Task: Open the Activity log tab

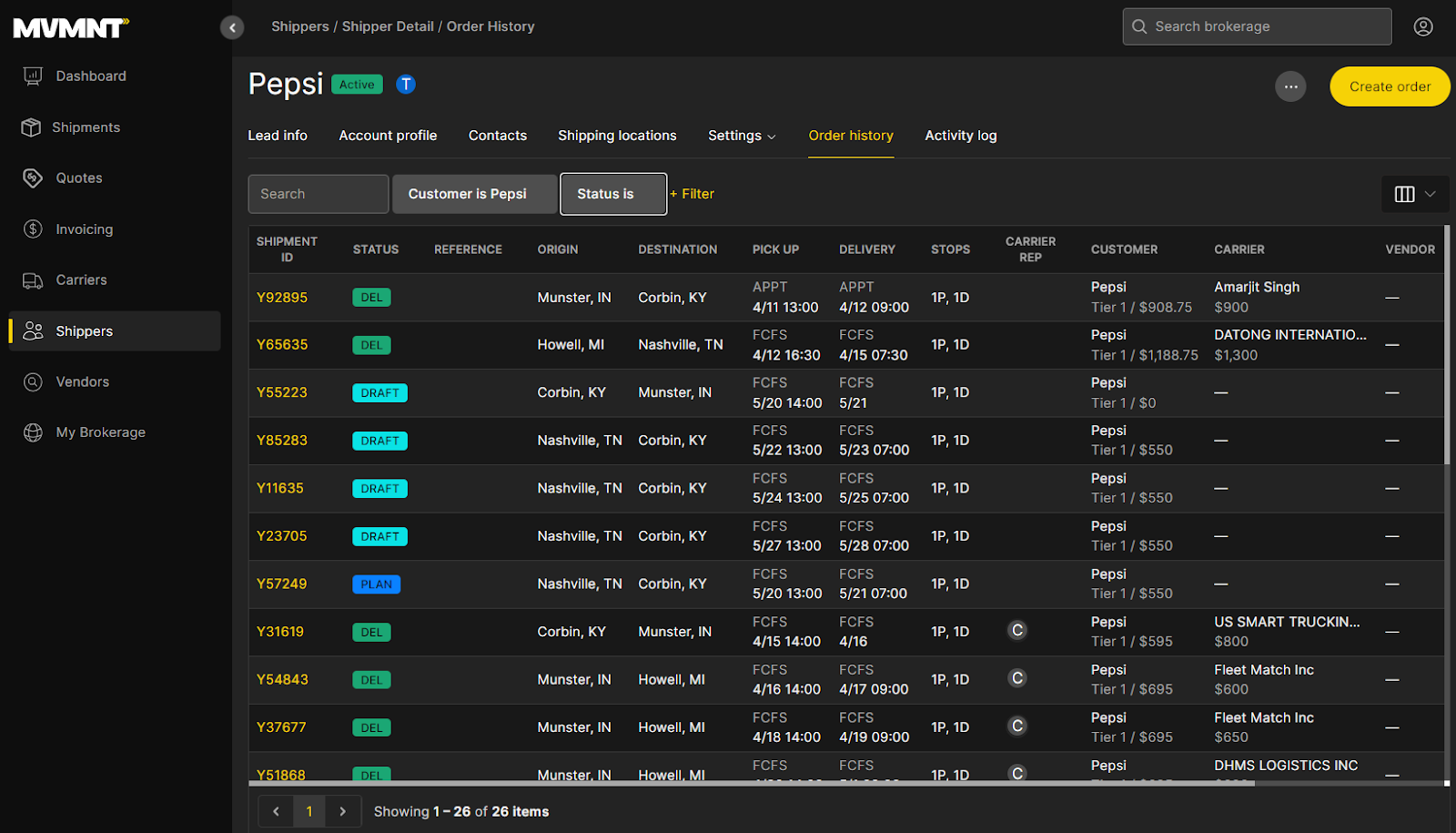Action: coord(961,136)
